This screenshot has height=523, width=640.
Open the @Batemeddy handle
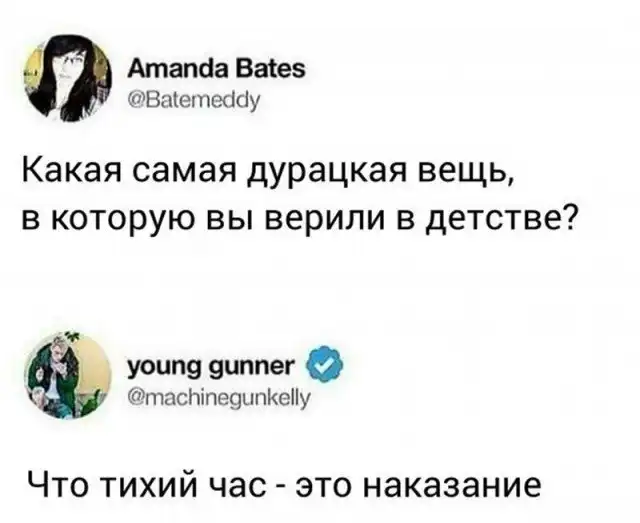pyautogui.click(x=194, y=100)
